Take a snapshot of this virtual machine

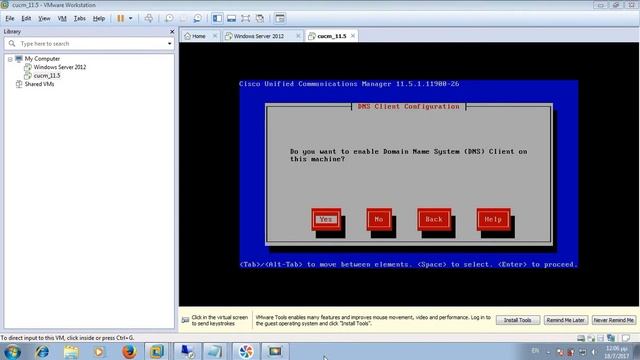(x=169, y=18)
